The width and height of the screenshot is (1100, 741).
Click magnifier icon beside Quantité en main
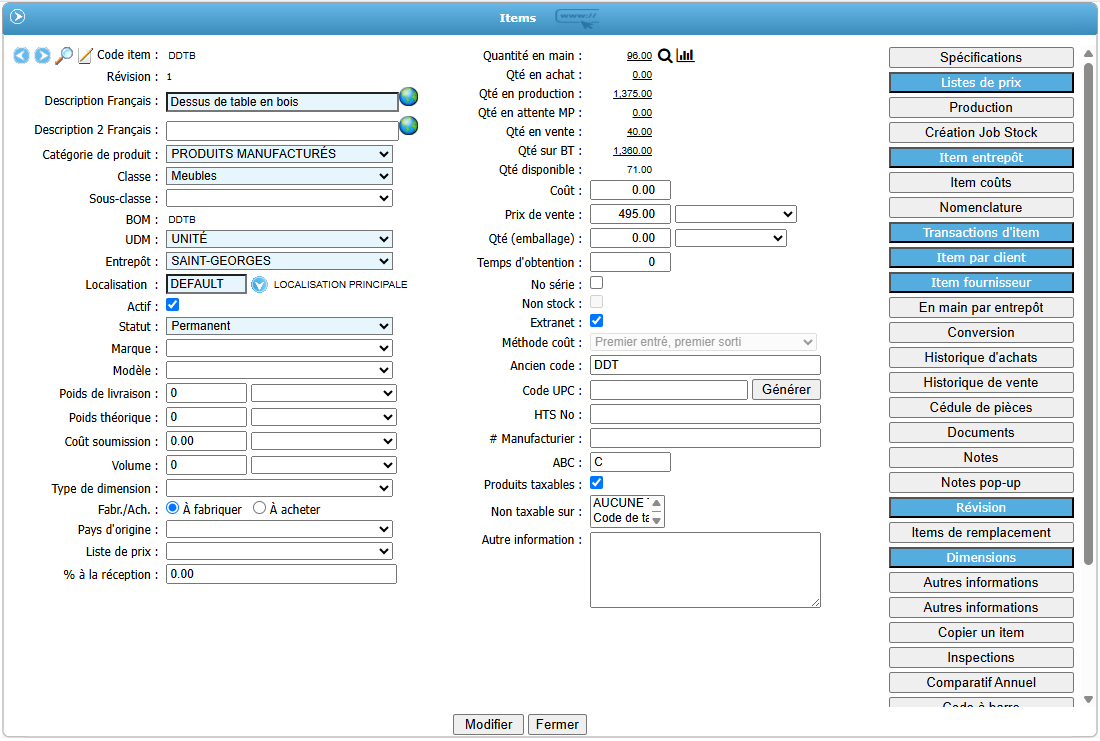[665, 55]
